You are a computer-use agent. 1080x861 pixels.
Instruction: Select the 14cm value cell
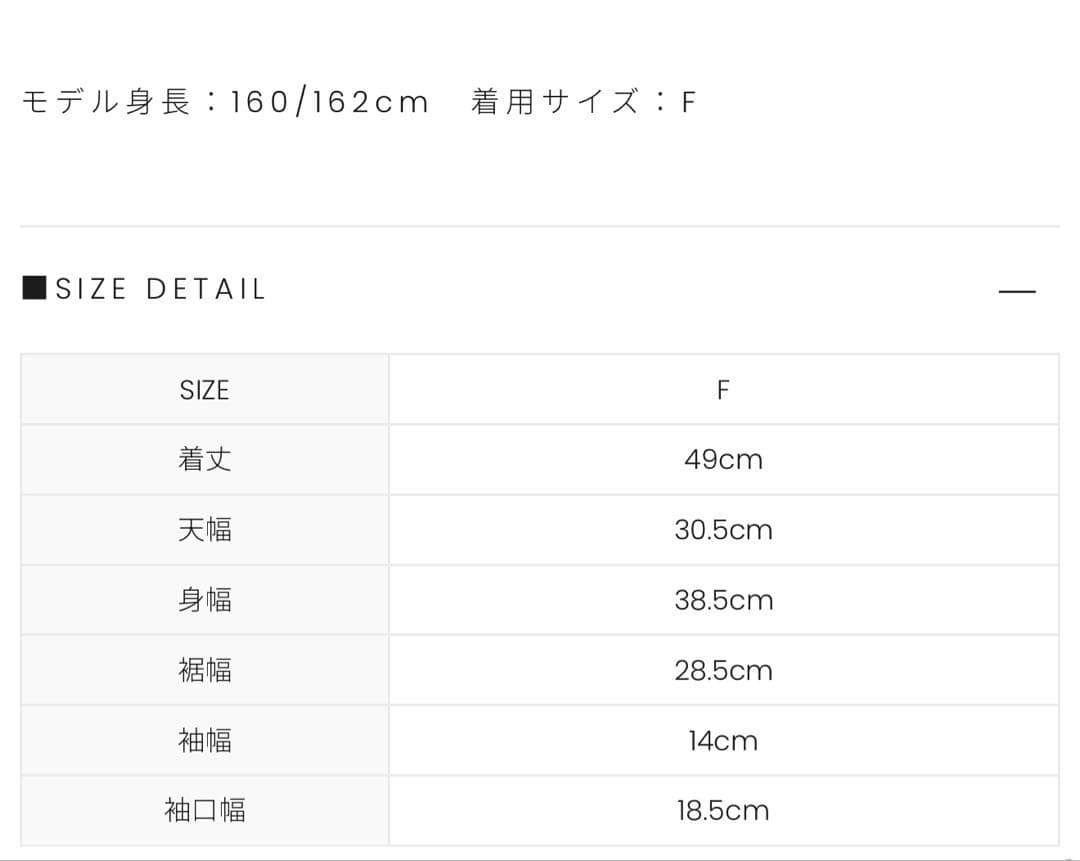723,741
